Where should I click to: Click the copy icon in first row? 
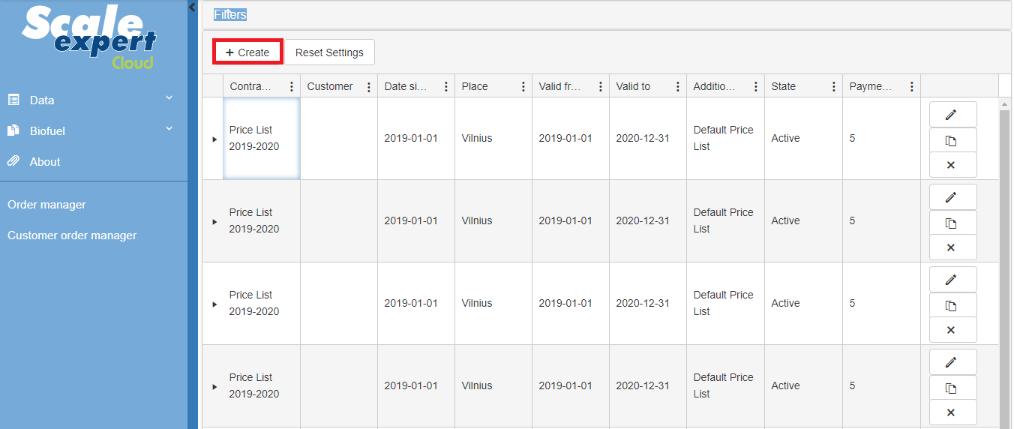pyautogui.click(x=950, y=139)
